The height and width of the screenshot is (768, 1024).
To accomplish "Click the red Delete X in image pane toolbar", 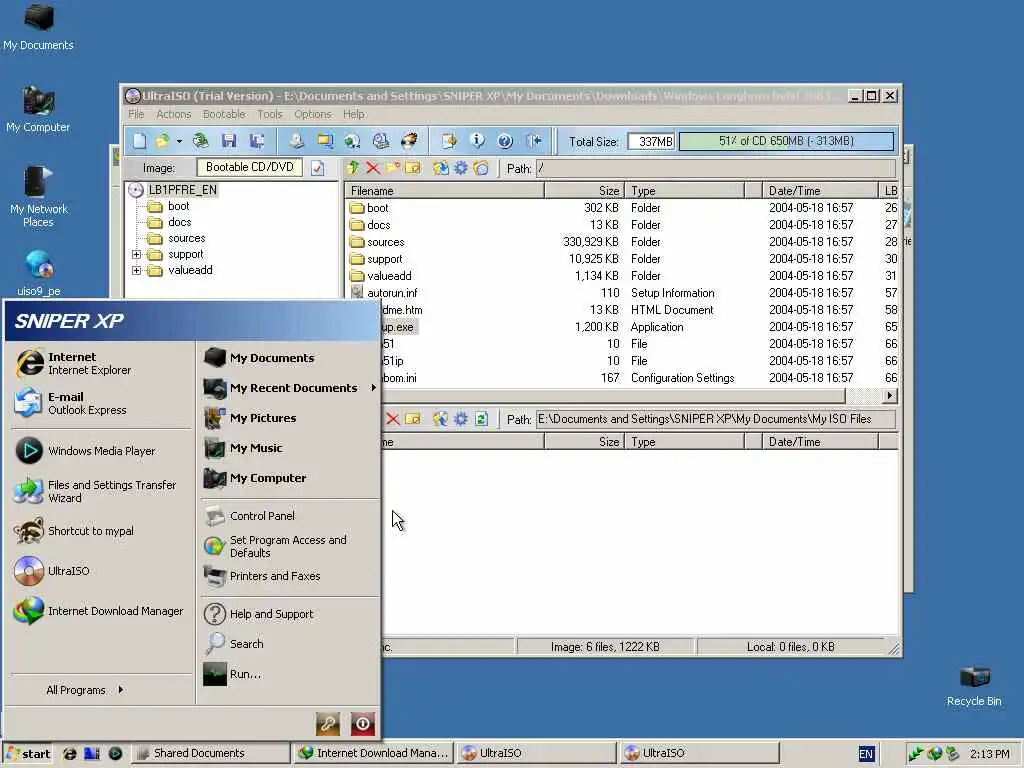I will [x=373, y=168].
